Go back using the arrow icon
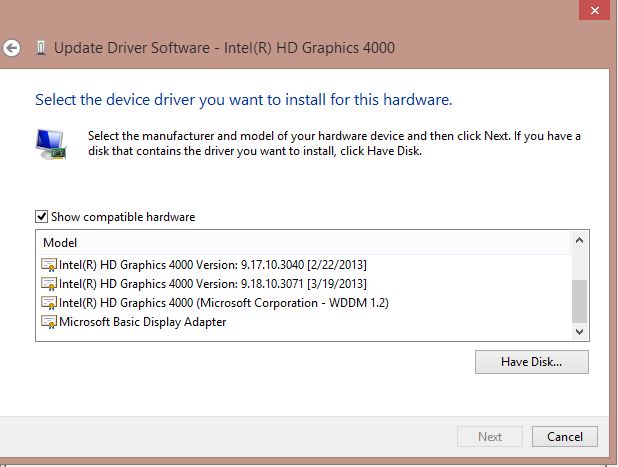The width and height of the screenshot is (618, 467). (x=11, y=48)
